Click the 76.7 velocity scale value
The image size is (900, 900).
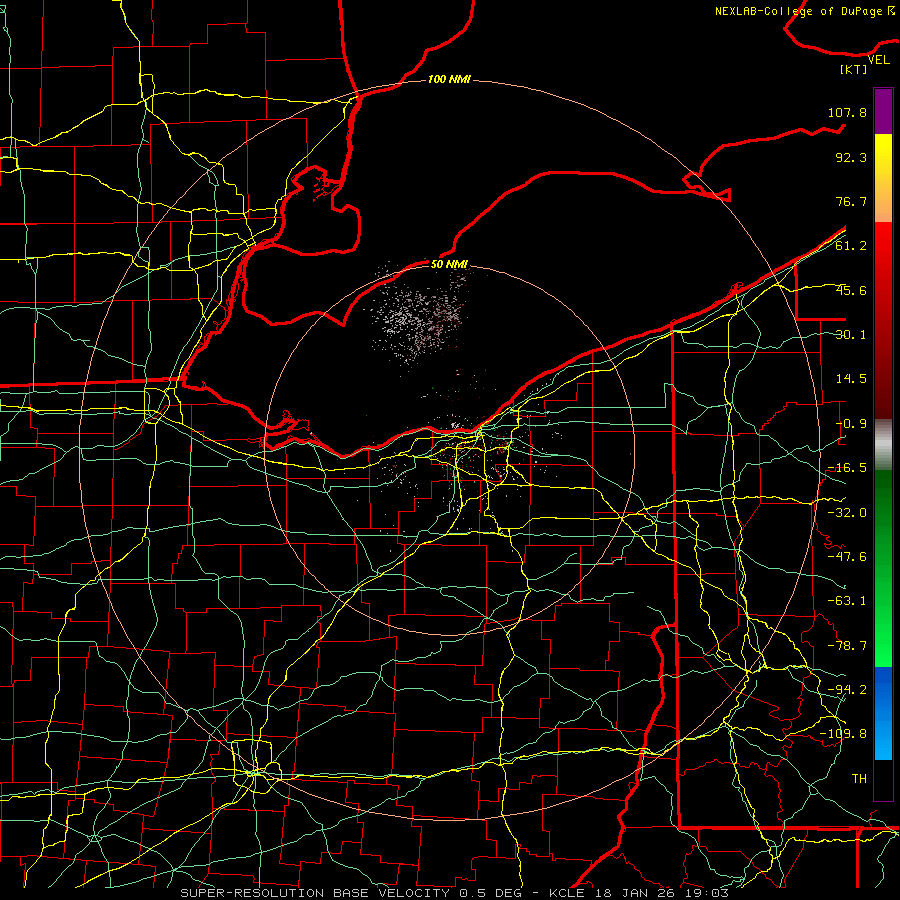click(851, 201)
